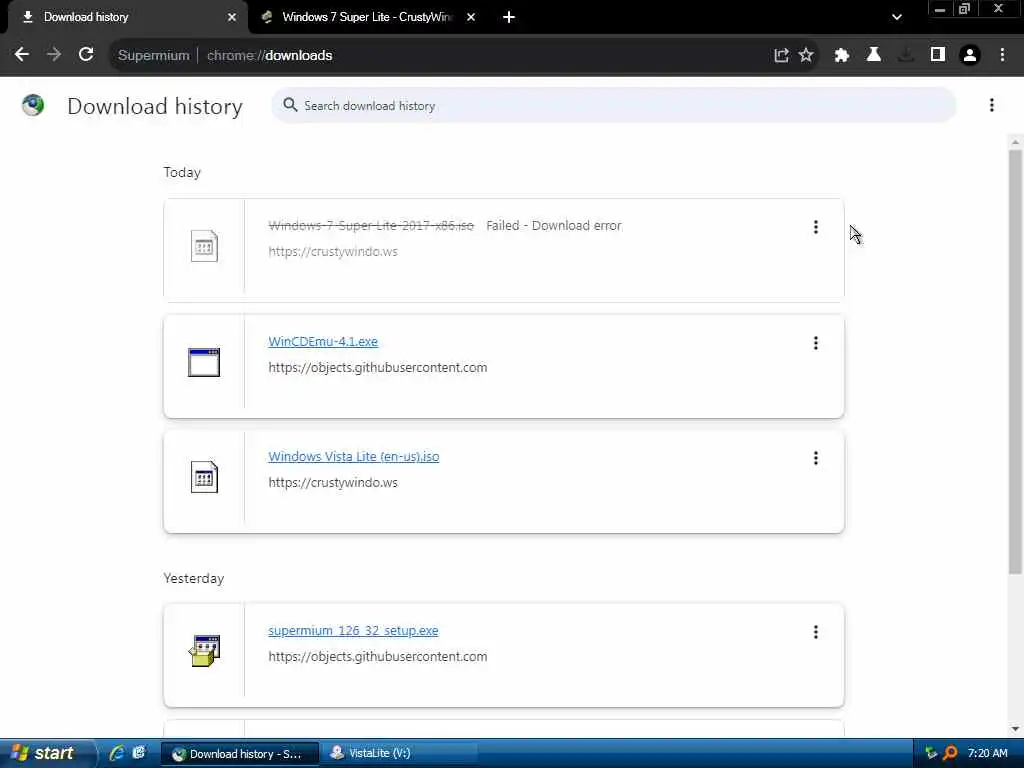Open the Chrome Labs flask icon
1024x768 pixels.
tap(874, 56)
